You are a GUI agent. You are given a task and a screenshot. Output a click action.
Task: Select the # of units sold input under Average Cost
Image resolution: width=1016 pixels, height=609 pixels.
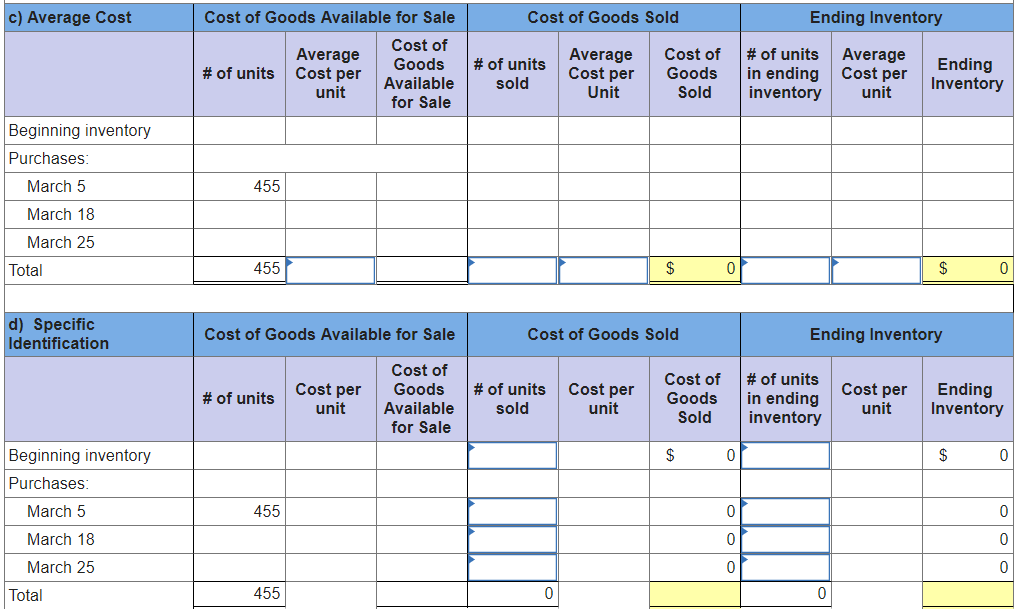coord(512,270)
